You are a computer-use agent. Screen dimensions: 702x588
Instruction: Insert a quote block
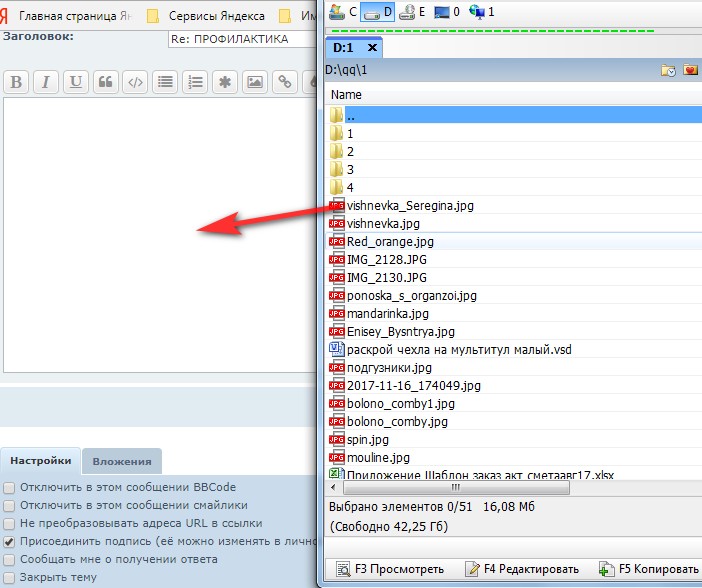point(106,82)
